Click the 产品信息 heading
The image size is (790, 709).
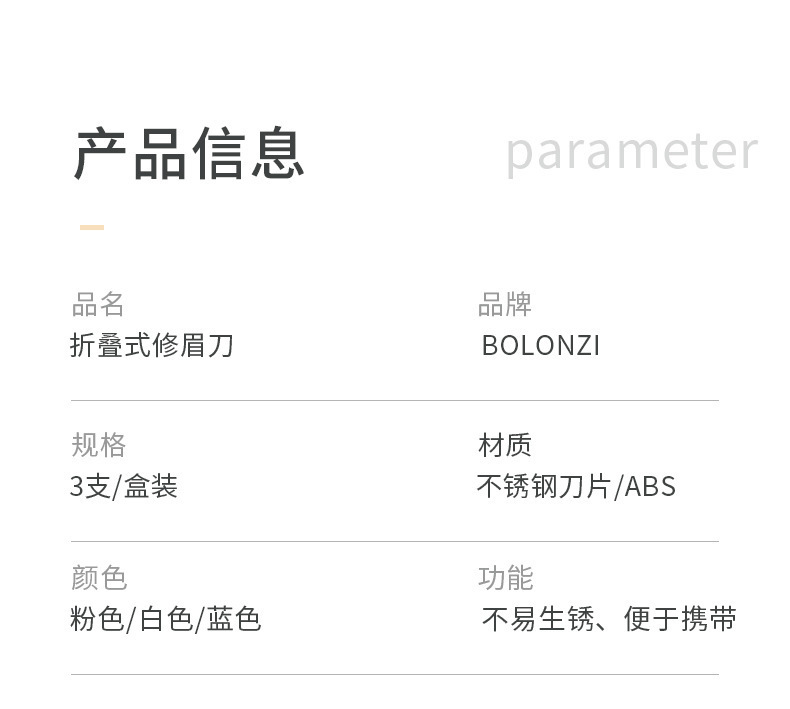tap(188, 153)
